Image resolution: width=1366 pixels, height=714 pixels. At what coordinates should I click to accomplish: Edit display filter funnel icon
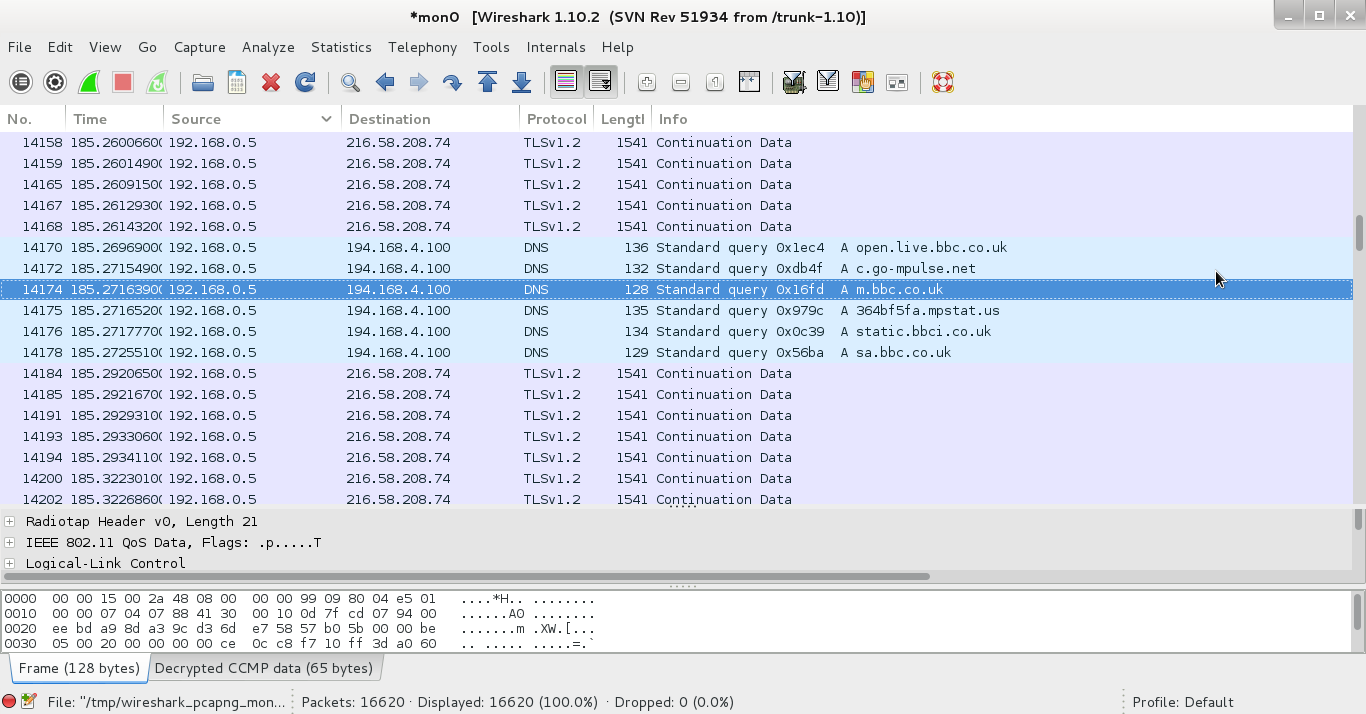pyautogui.click(x=828, y=82)
